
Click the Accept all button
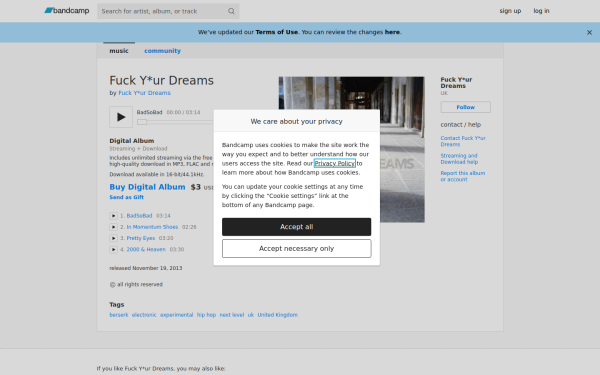click(x=297, y=227)
